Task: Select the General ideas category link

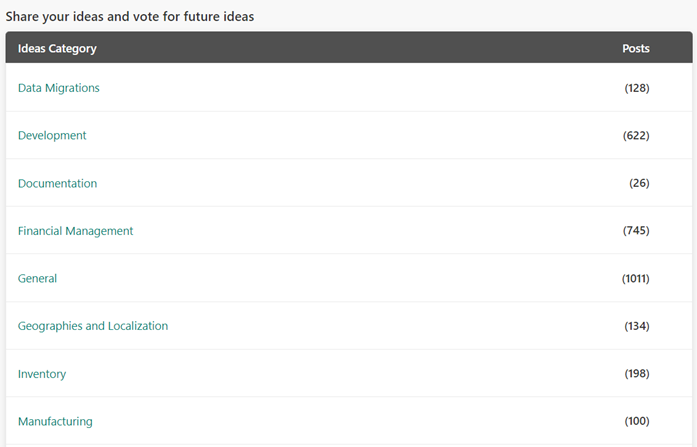Action: [x=38, y=279]
